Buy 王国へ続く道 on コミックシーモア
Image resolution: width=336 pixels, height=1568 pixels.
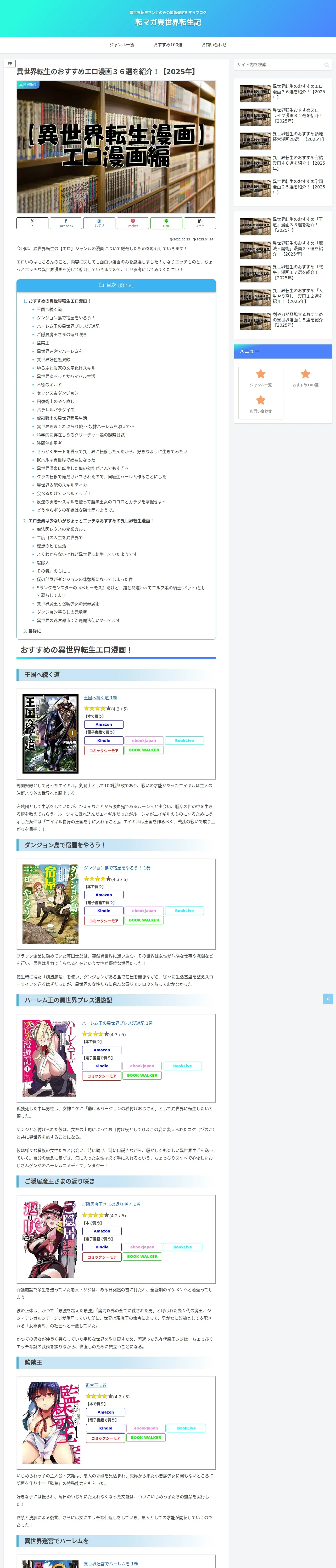pos(104,751)
